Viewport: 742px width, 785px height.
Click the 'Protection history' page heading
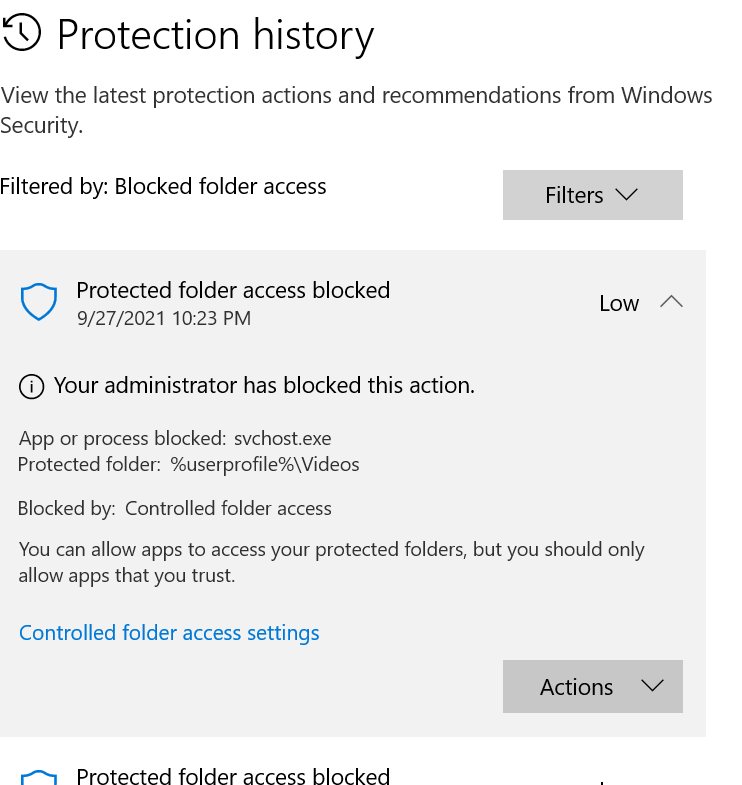pos(215,36)
